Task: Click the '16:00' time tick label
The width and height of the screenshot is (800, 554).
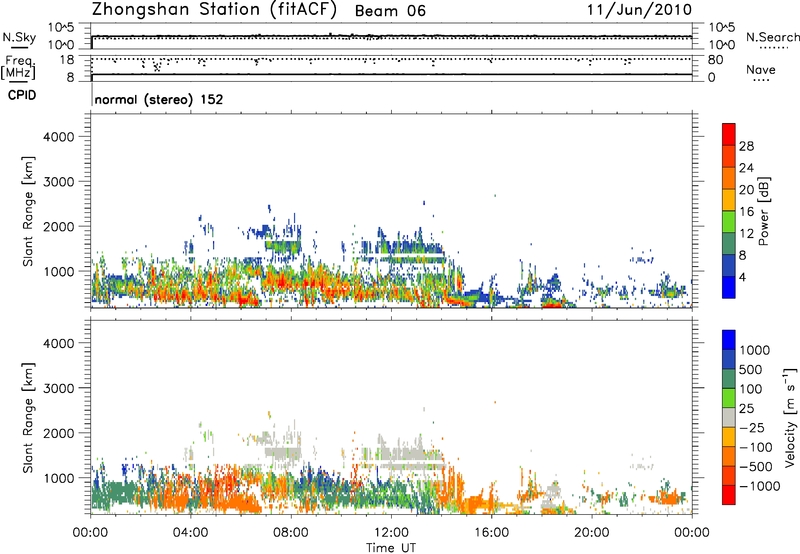Action: pos(491,533)
